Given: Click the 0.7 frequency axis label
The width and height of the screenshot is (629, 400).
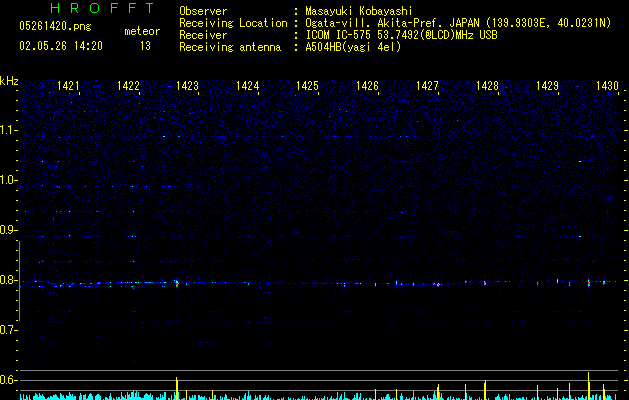Looking at the screenshot, I should click(x=8, y=330).
